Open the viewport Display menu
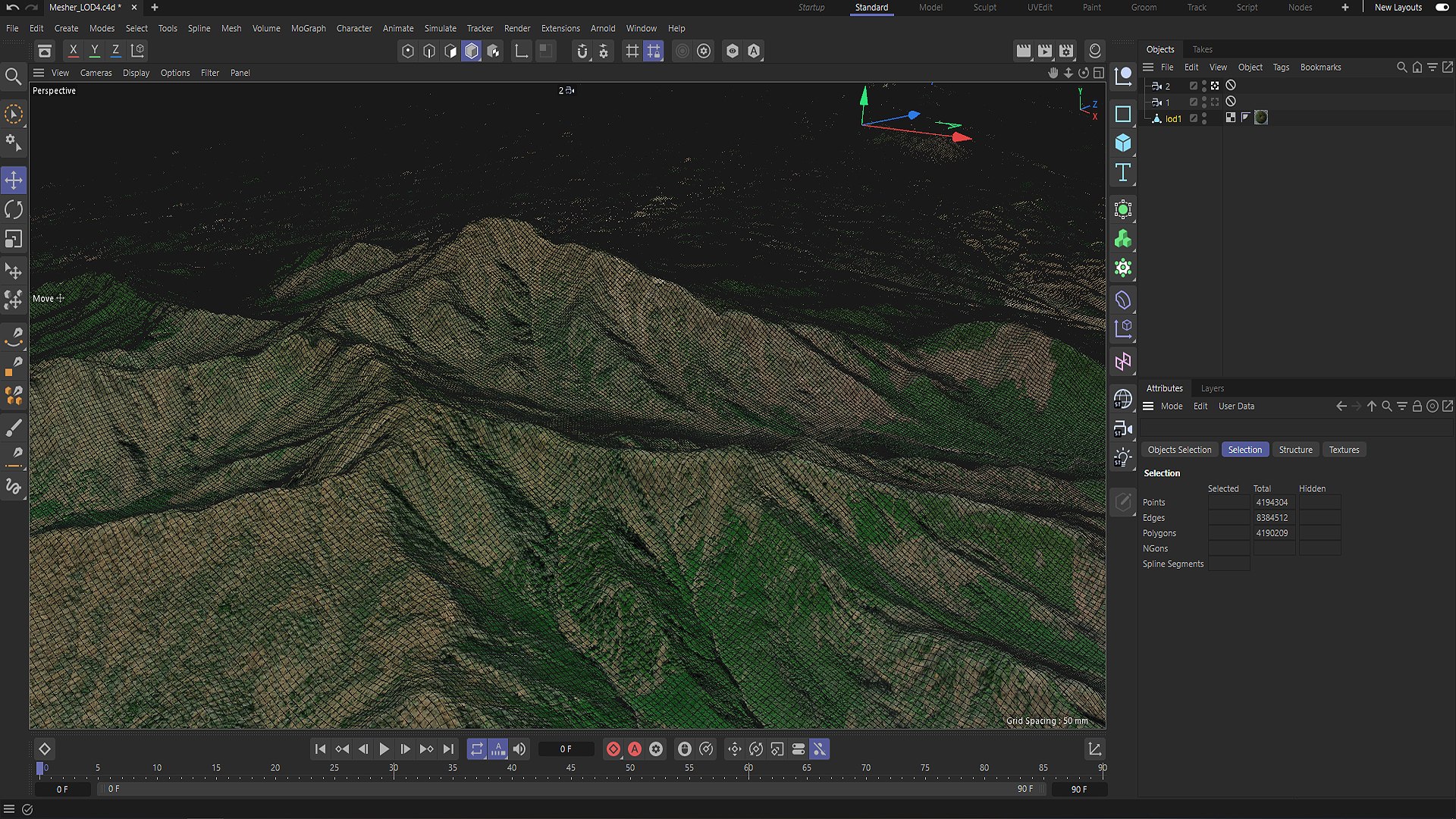The height and width of the screenshot is (819, 1456). (136, 73)
